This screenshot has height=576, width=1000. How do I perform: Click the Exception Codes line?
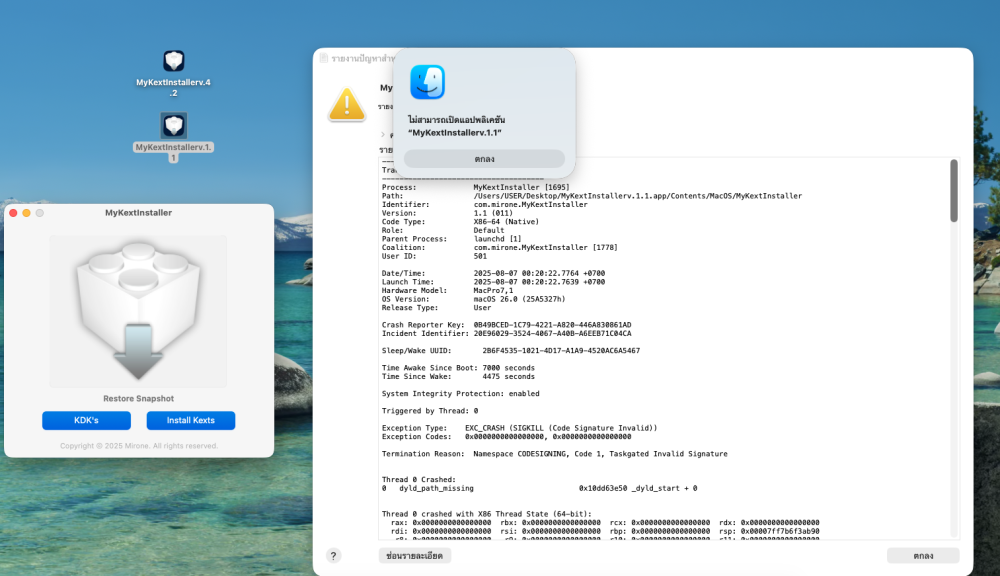coord(506,437)
